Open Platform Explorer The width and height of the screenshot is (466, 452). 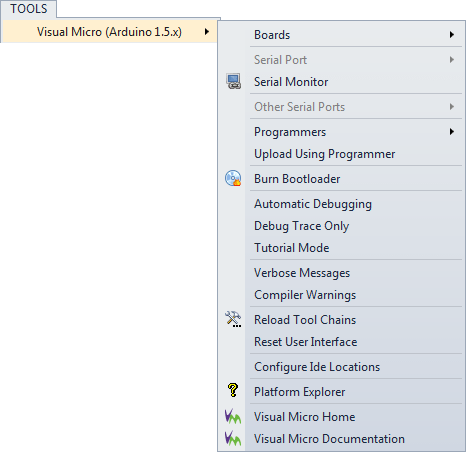[x=341, y=392]
